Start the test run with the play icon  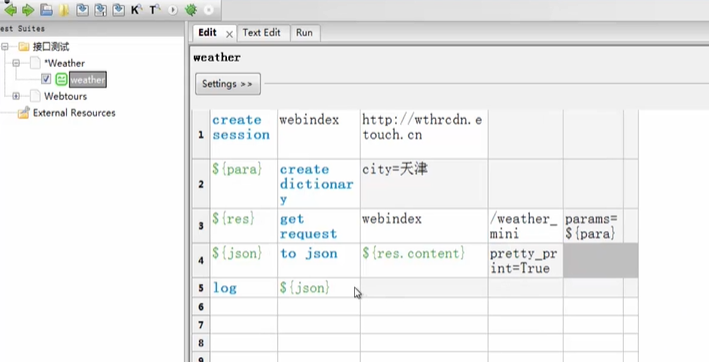pyautogui.click(x=173, y=9)
